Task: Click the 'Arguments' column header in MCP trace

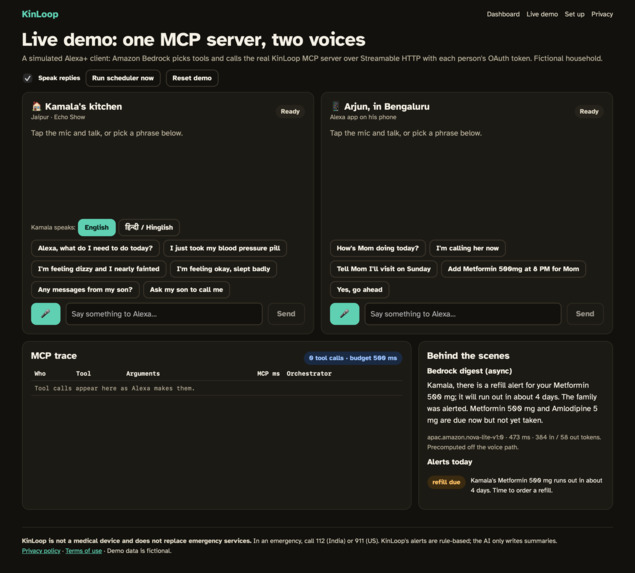Action: click(x=143, y=374)
